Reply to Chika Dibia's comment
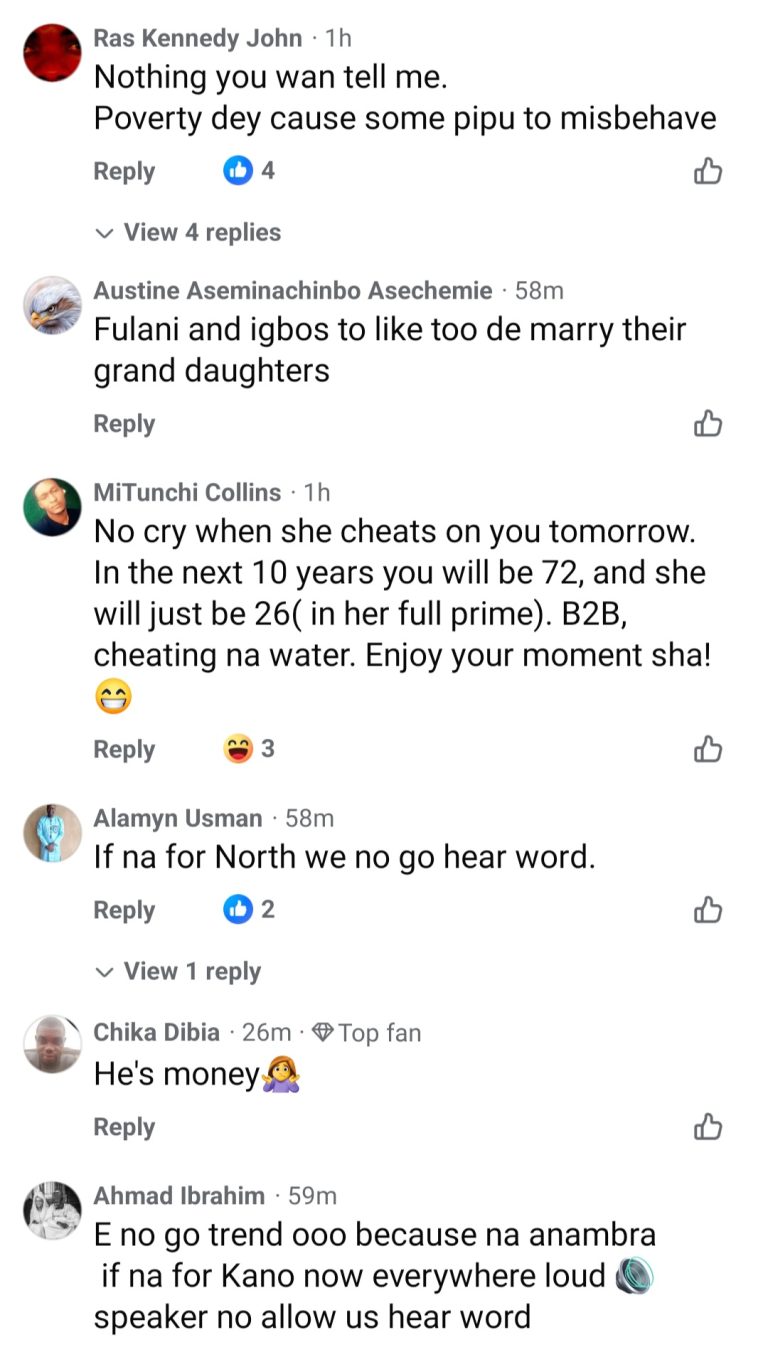 (x=124, y=1127)
